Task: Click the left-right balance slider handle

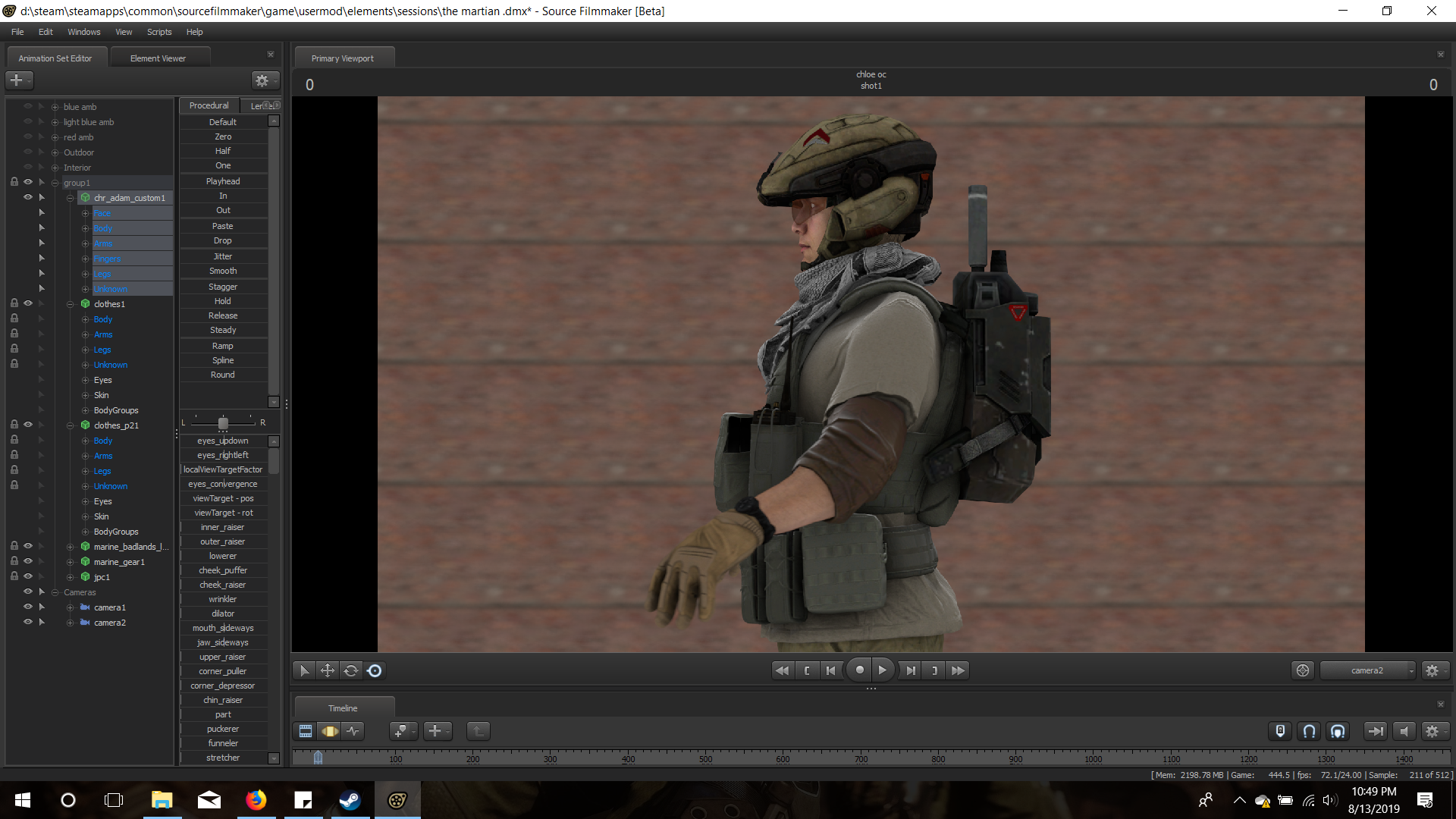Action: click(x=223, y=423)
